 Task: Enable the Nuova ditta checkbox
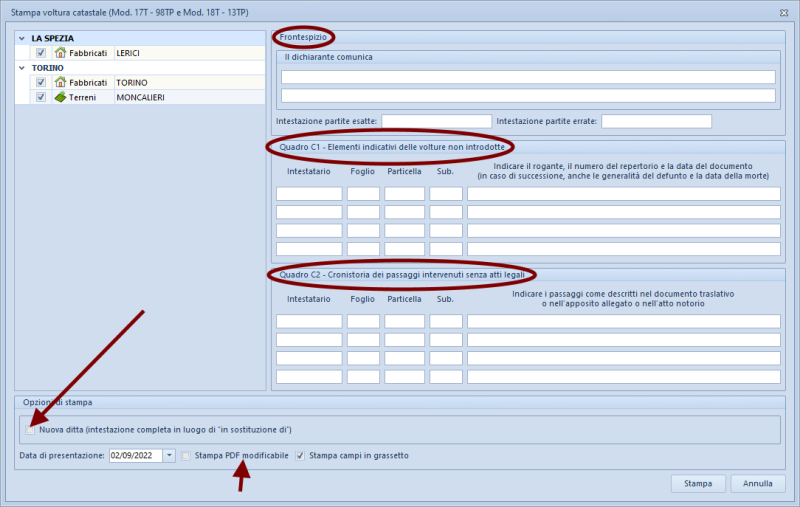tap(30, 430)
